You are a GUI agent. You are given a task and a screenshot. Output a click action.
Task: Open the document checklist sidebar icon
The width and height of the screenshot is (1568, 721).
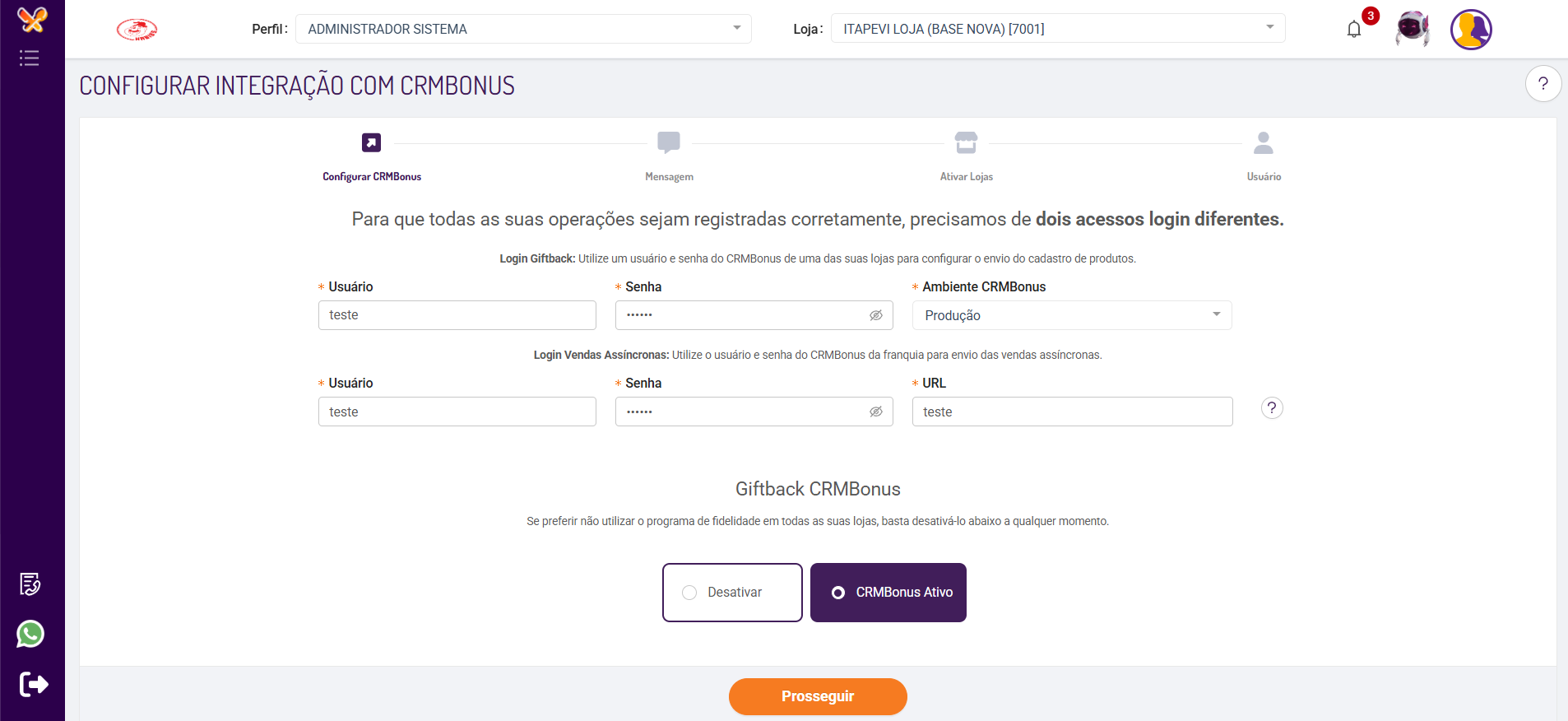30,584
